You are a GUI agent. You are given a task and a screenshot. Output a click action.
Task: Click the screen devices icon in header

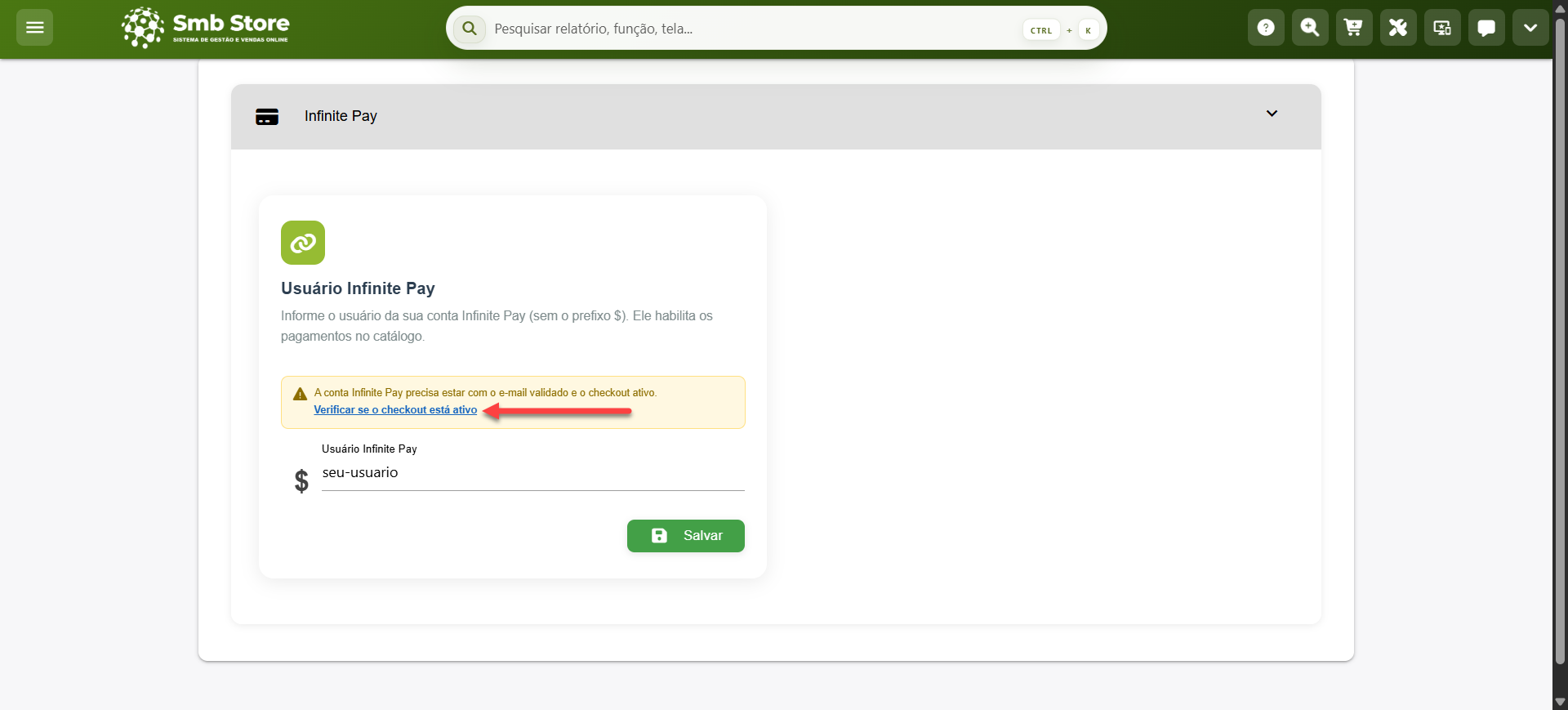pyautogui.click(x=1442, y=28)
